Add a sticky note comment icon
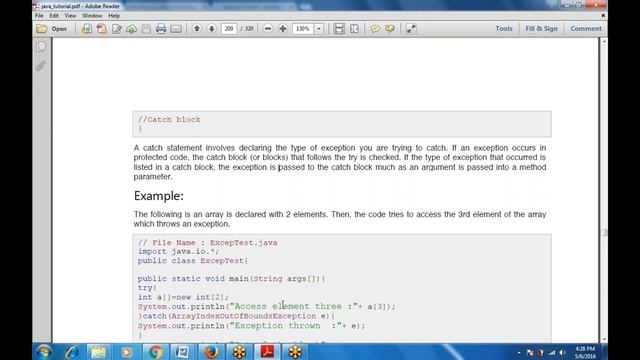 tap(375, 29)
